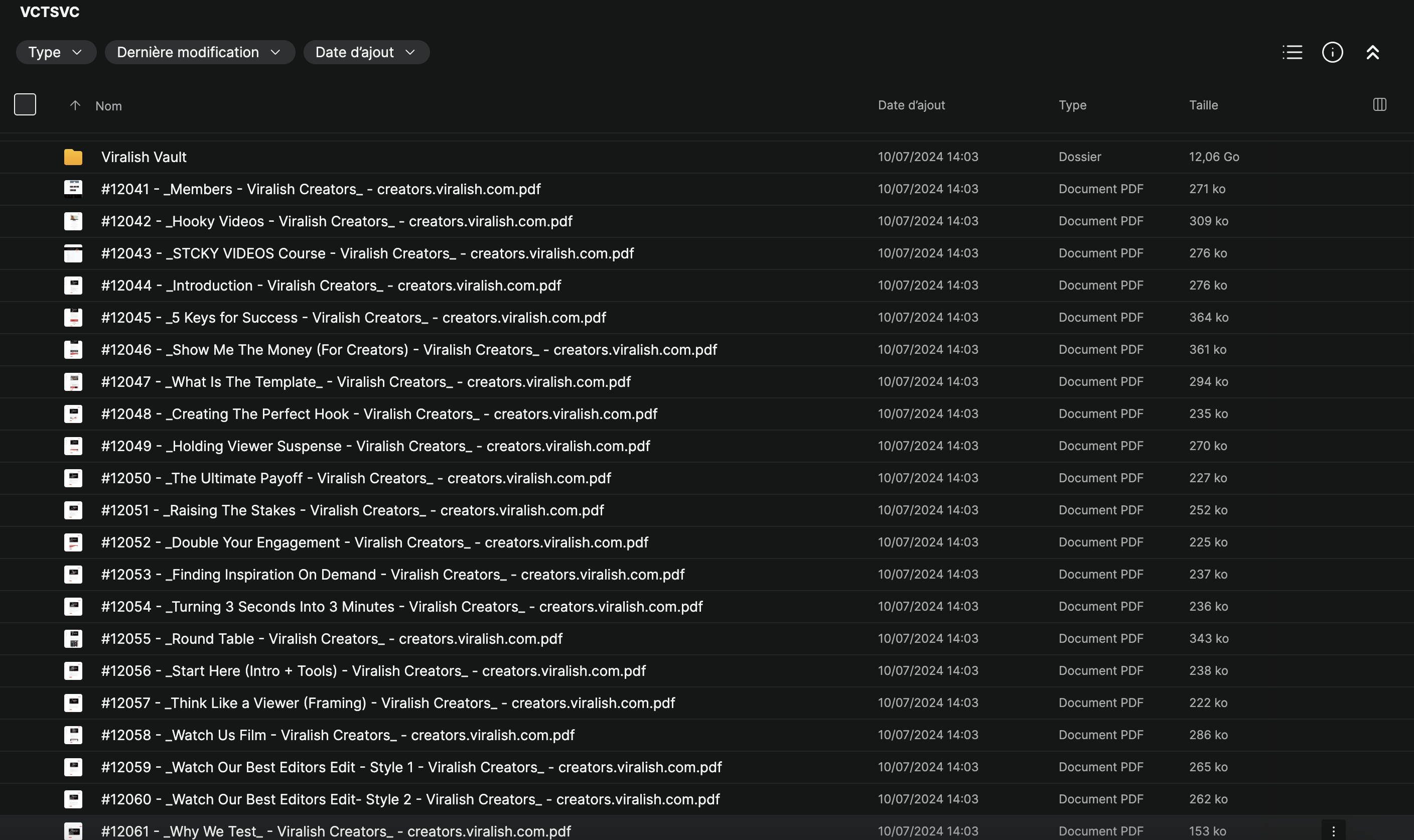This screenshot has width=1414, height=840.
Task: Sort by the Type column header
Action: click(1072, 105)
